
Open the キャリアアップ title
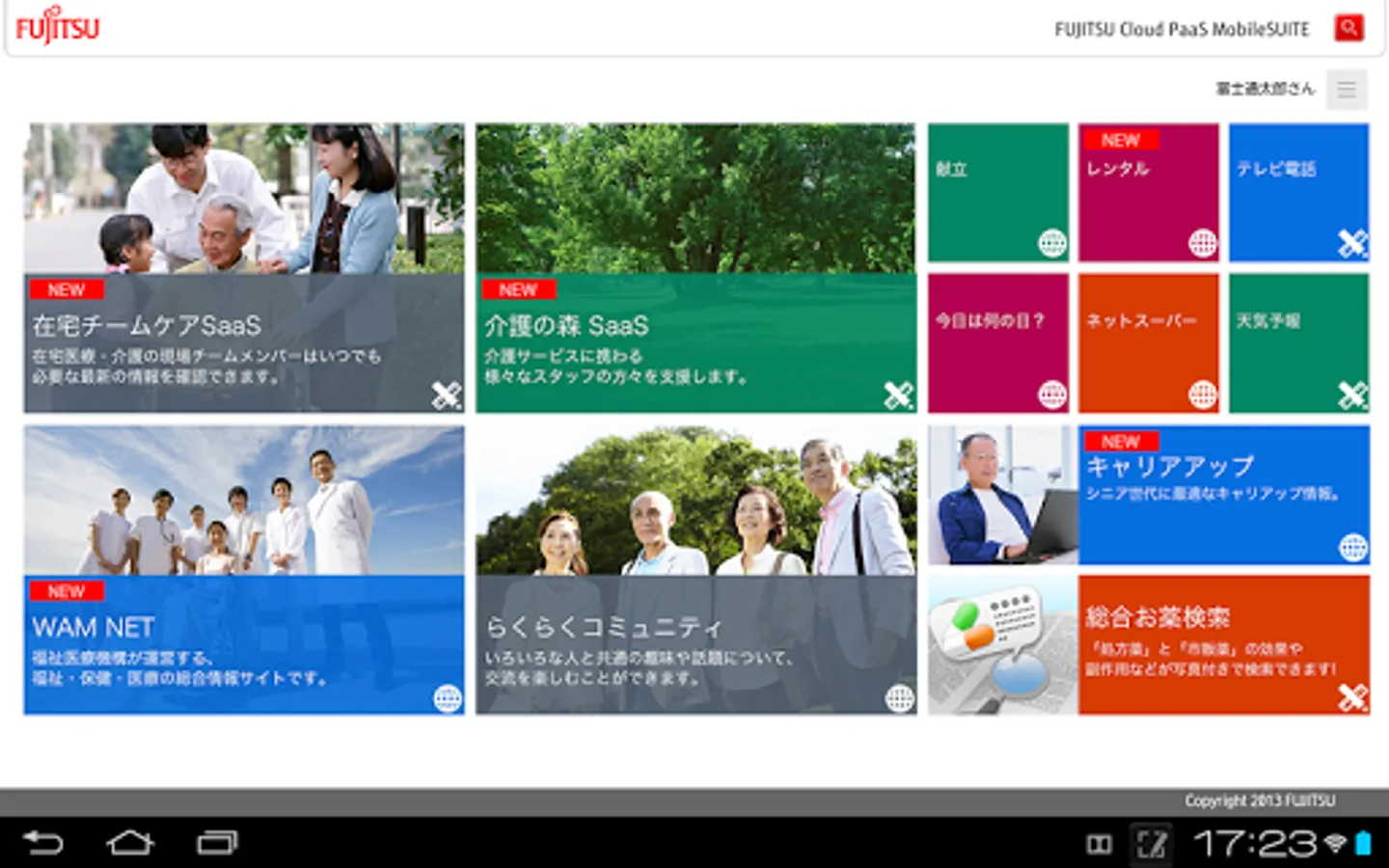[1170, 467]
